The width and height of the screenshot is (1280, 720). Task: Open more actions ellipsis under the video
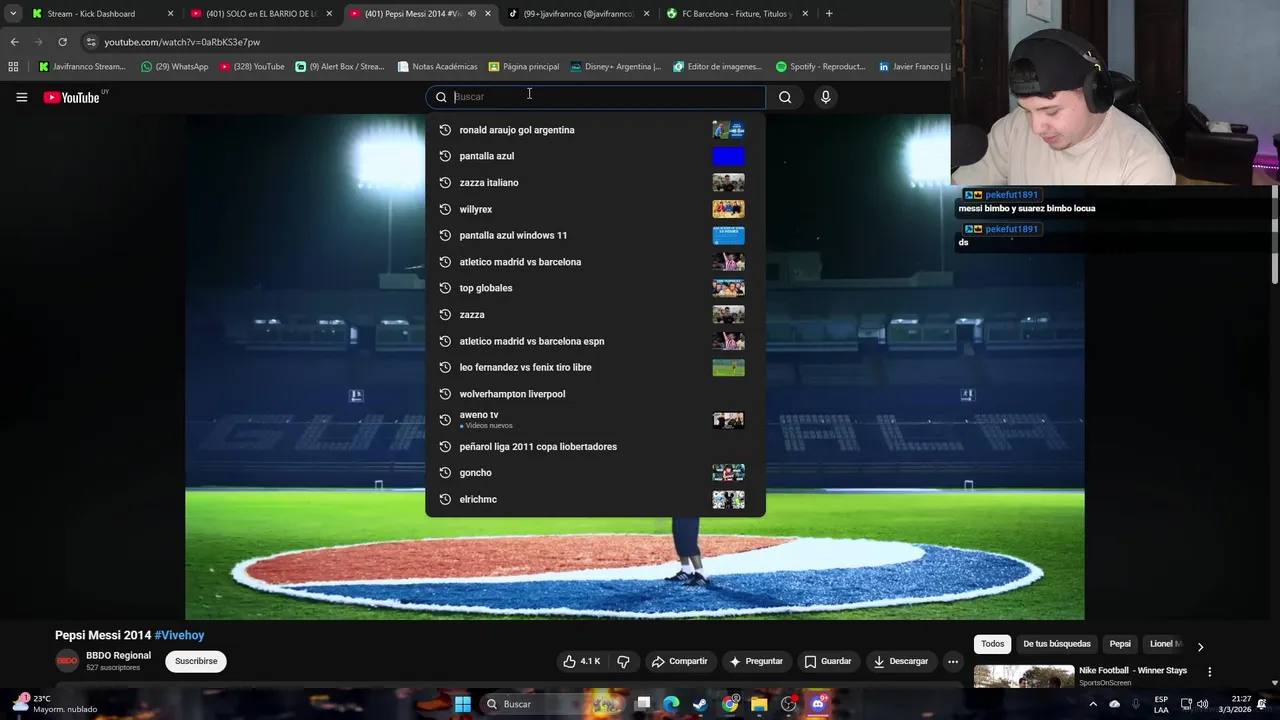pos(953,661)
